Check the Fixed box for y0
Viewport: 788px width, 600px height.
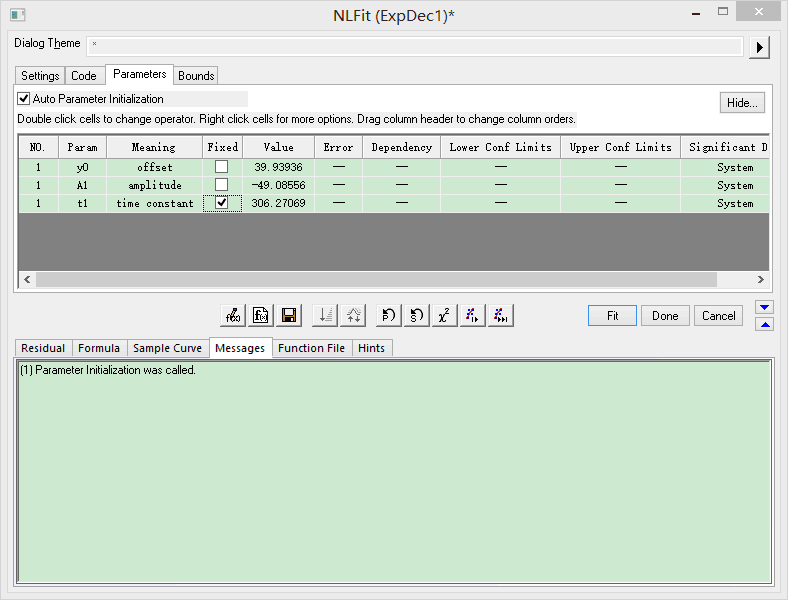point(222,167)
